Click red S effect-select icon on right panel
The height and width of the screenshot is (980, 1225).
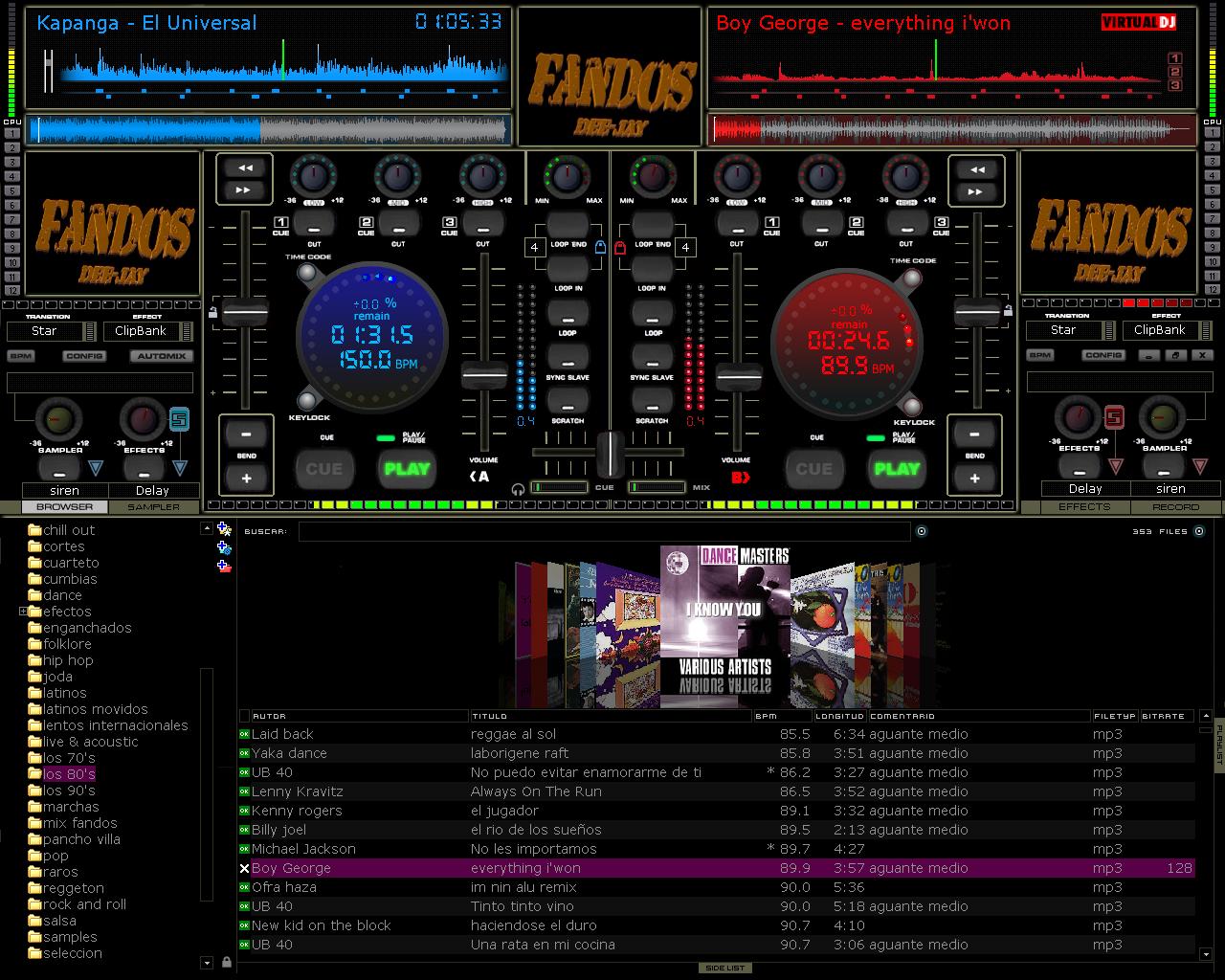[1114, 418]
